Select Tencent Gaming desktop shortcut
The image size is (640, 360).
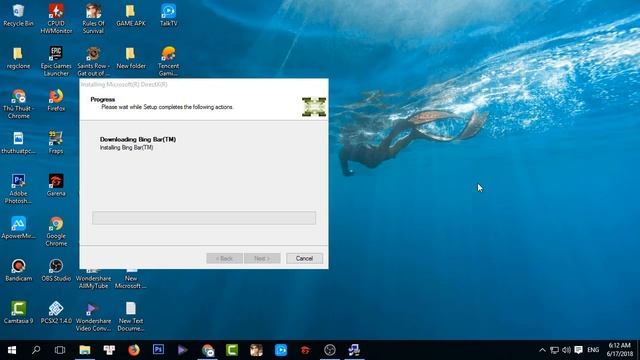pos(168,61)
